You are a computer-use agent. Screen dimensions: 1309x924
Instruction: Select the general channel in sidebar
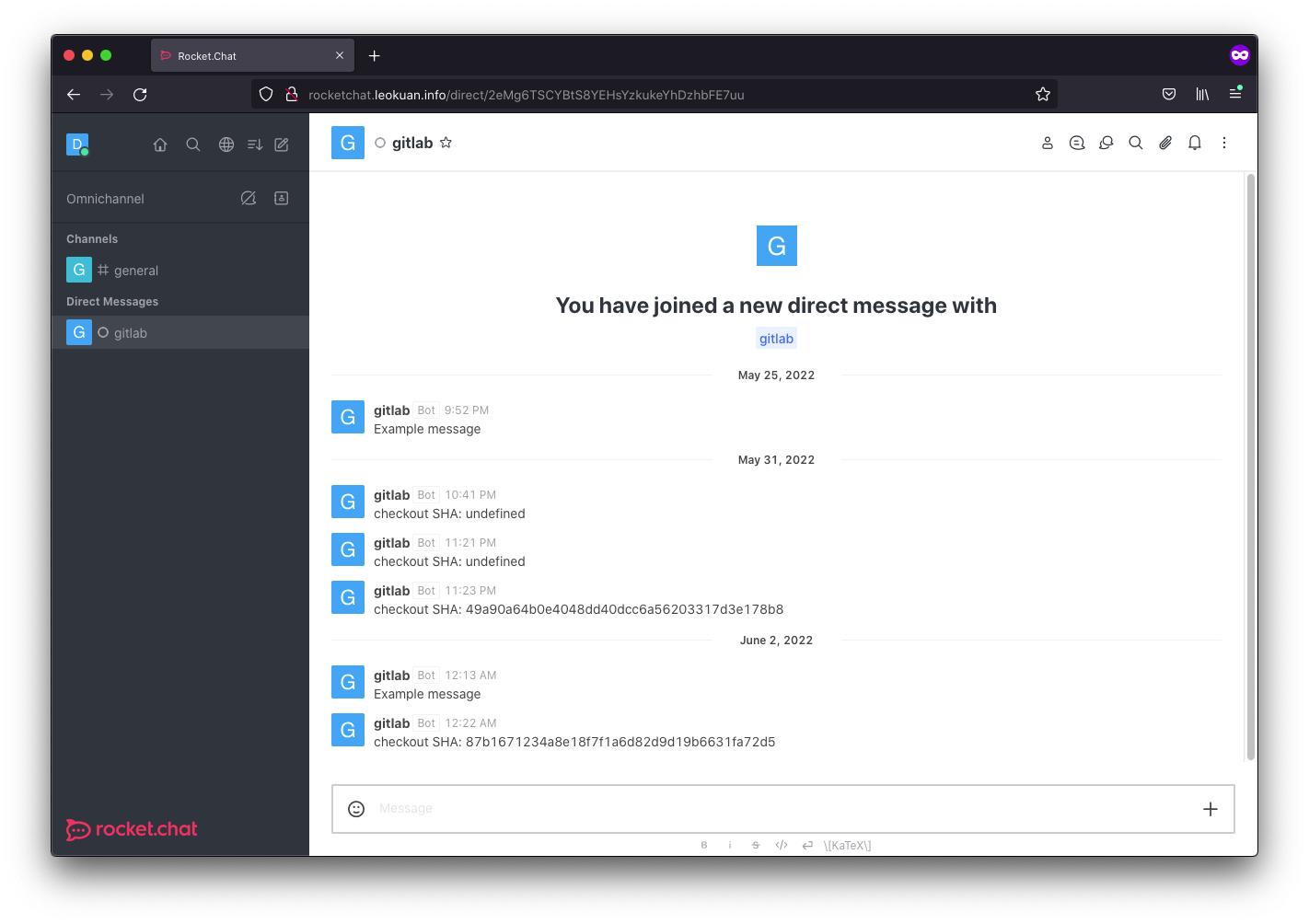(136, 271)
